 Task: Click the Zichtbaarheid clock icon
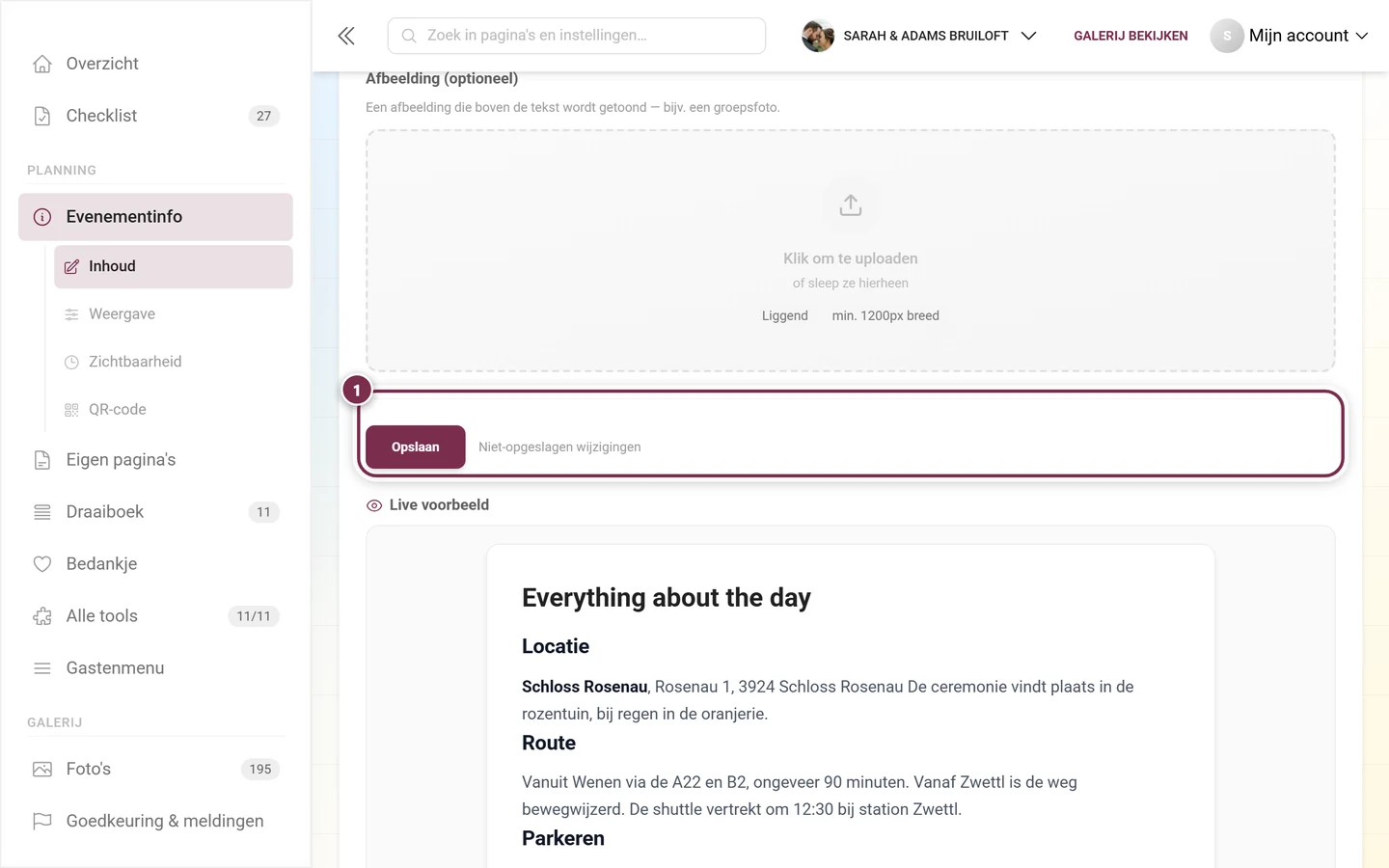point(71,363)
